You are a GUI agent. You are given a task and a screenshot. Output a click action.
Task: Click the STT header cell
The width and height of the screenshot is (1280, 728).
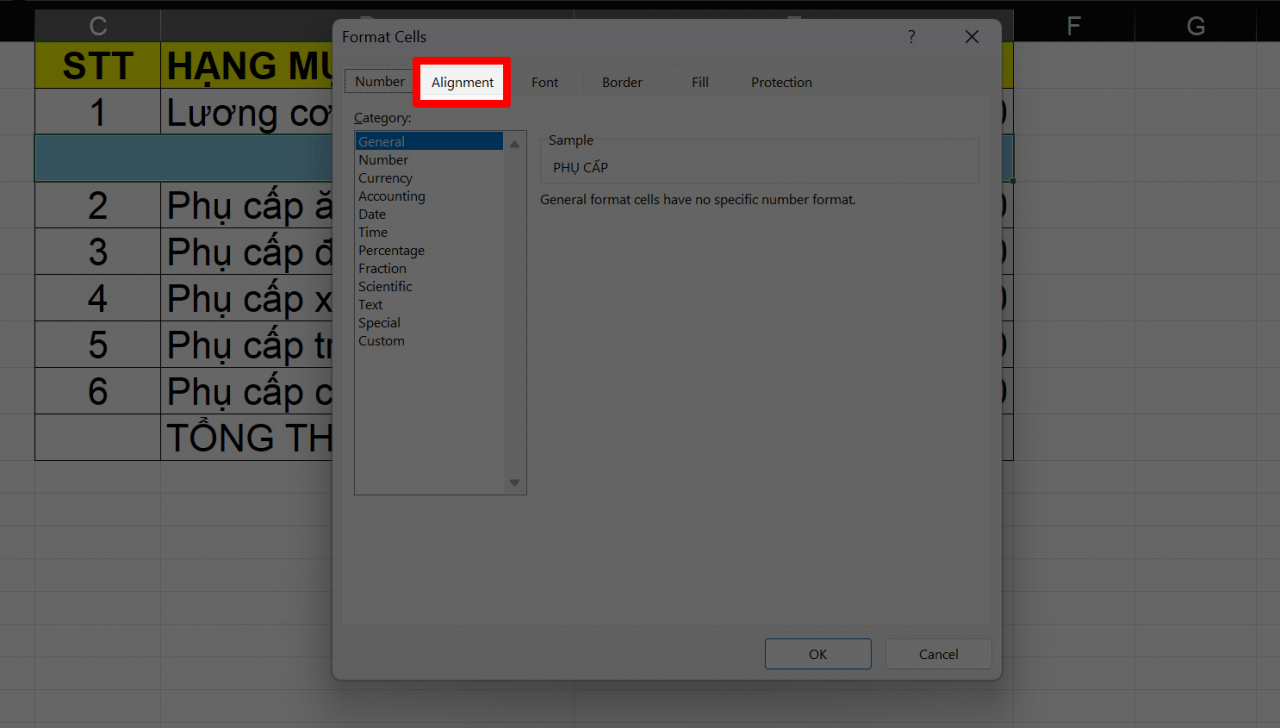click(x=98, y=66)
